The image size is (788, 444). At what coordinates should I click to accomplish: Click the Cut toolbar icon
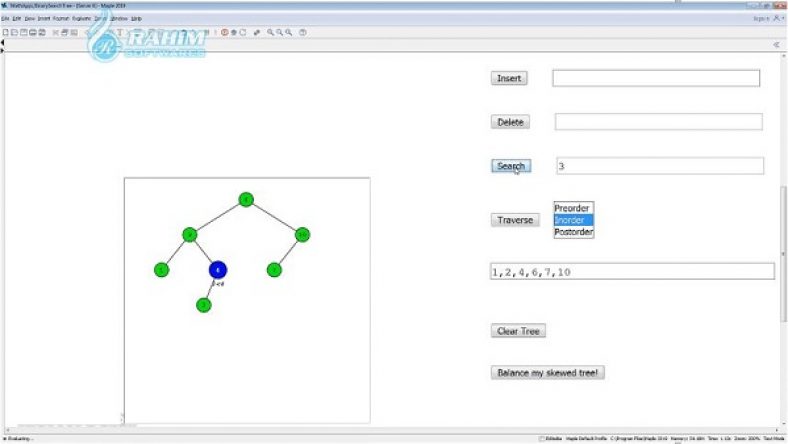[x=56, y=32]
